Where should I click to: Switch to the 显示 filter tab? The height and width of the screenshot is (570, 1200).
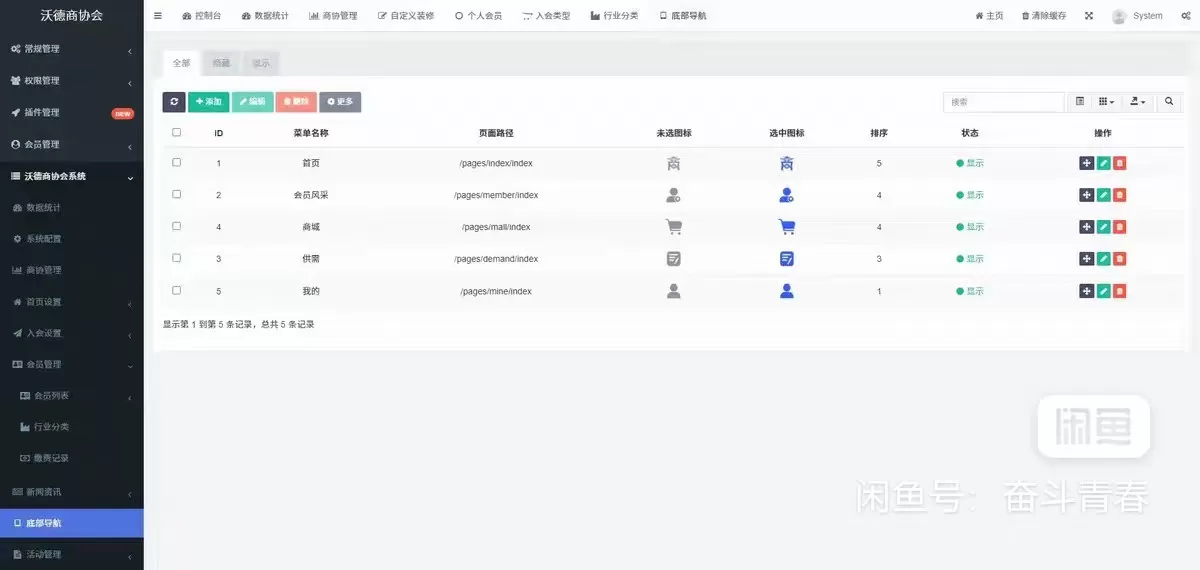tap(261, 63)
